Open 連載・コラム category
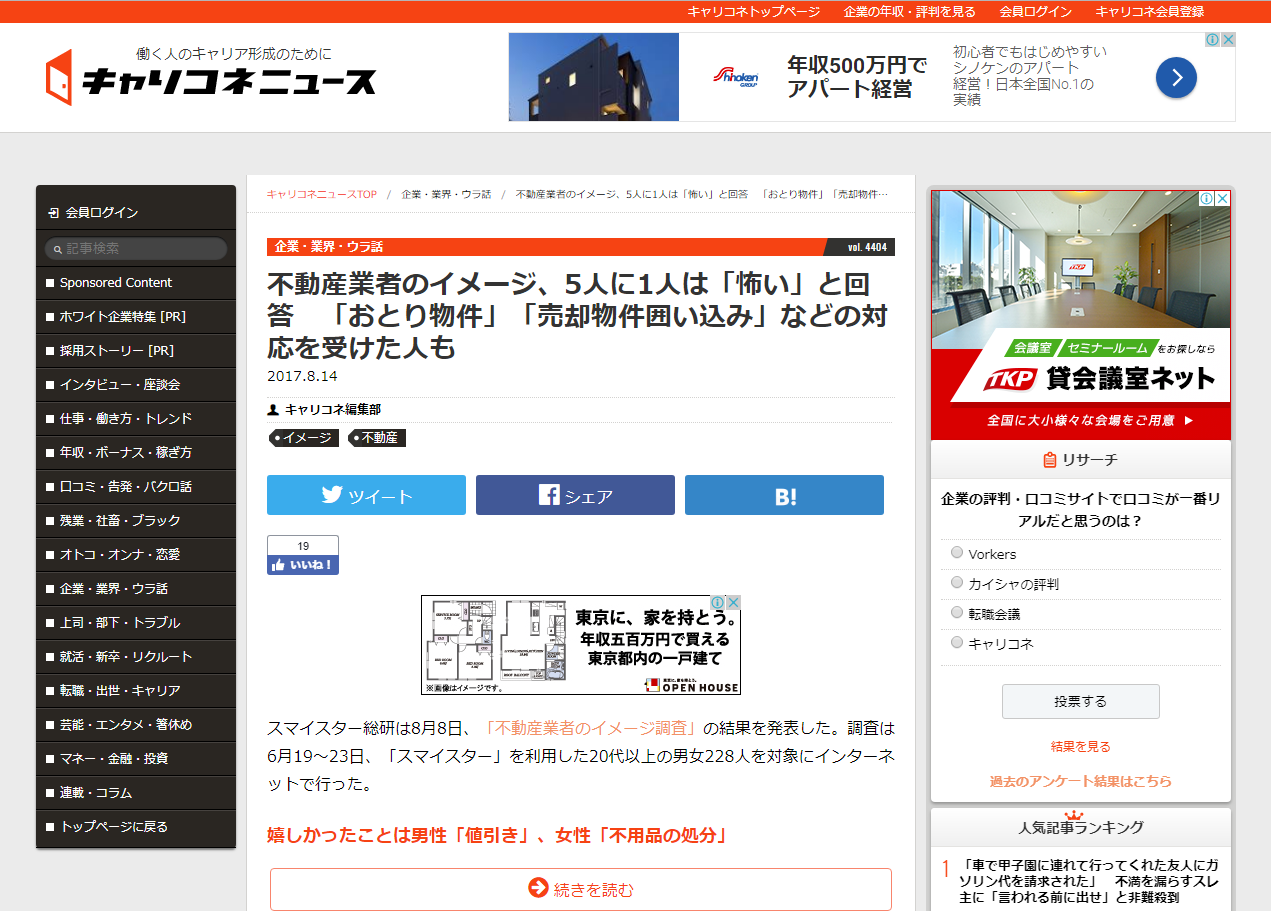The width and height of the screenshot is (1271, 911). [136, 793]
